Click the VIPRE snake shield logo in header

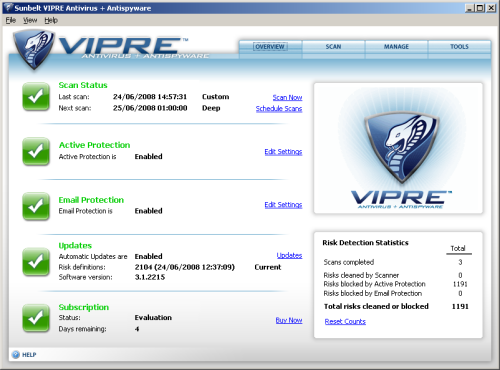point(33,50)
